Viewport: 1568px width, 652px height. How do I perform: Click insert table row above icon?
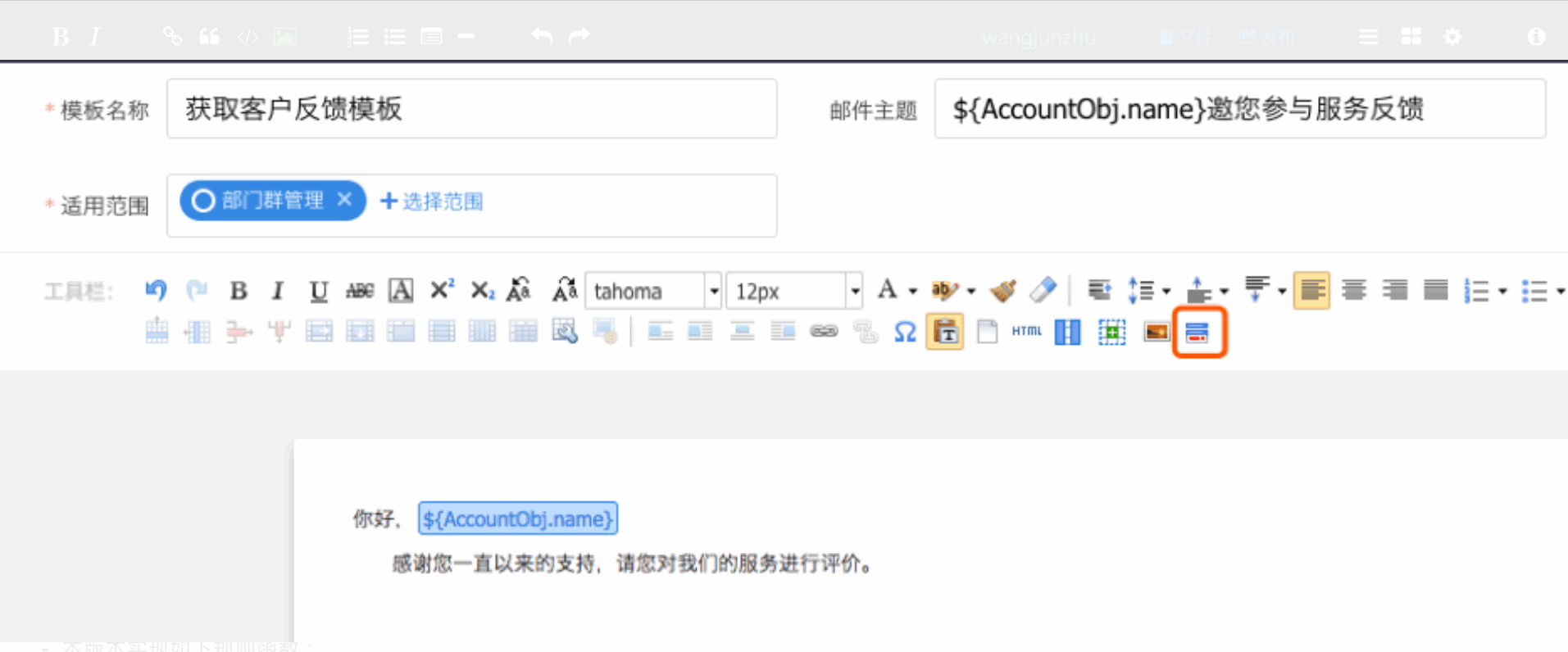point(157,332)
